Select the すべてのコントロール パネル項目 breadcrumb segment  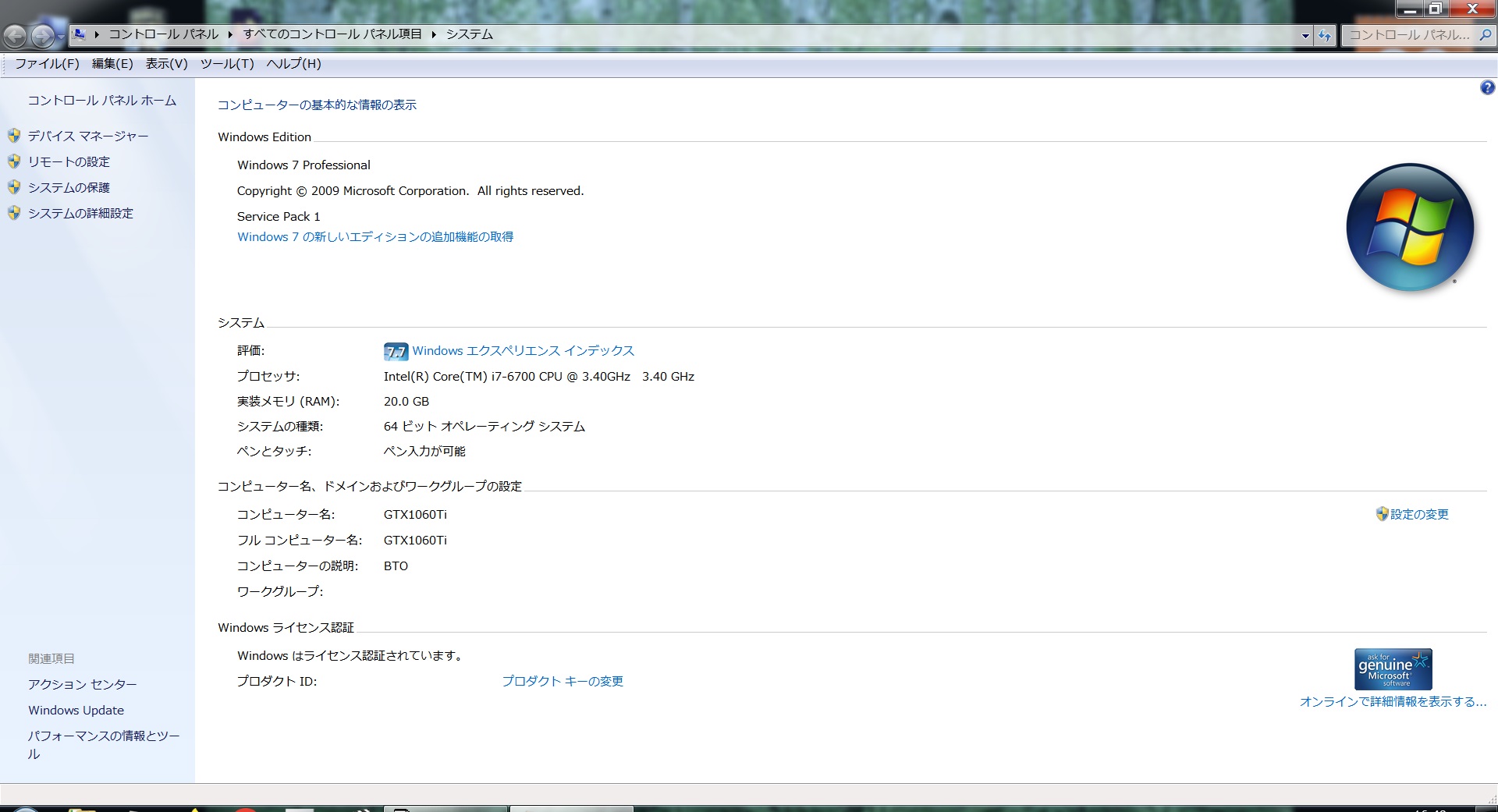(332, 34)
